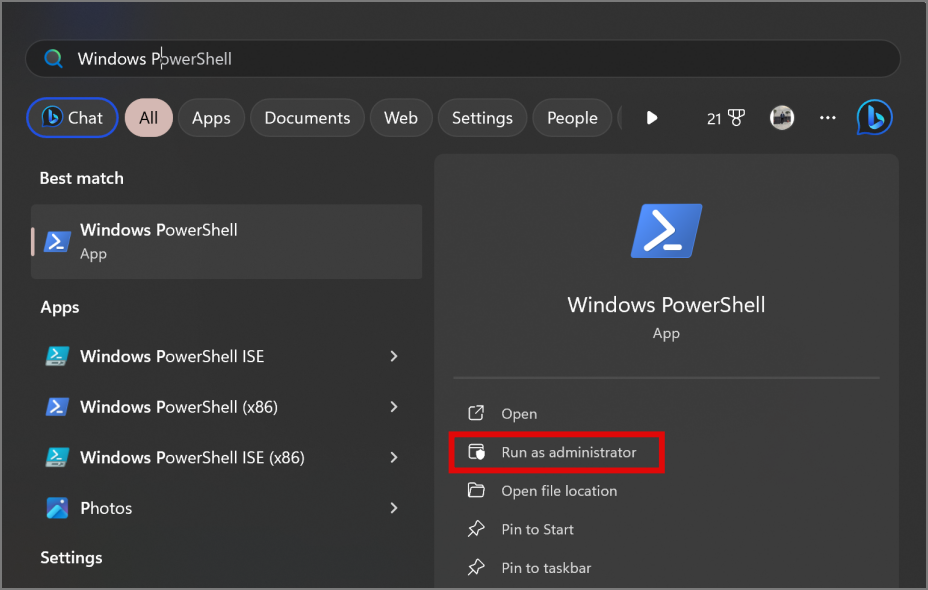The width and height of the screenshot is (928, 590).
Task: Select the Documents filter tab
Action: point(307,118)
